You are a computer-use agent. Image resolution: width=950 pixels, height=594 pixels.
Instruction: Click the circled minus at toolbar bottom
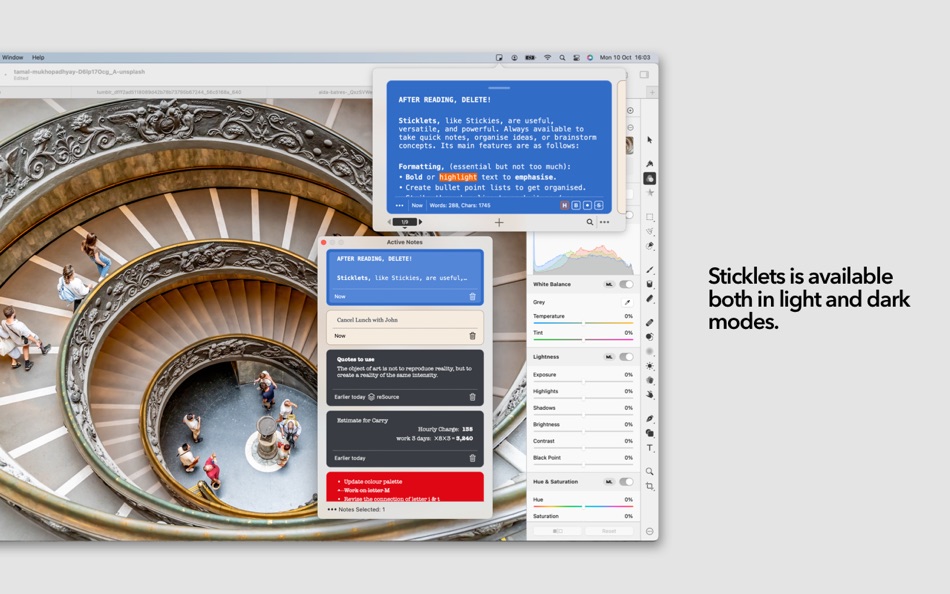coord(649,531)
